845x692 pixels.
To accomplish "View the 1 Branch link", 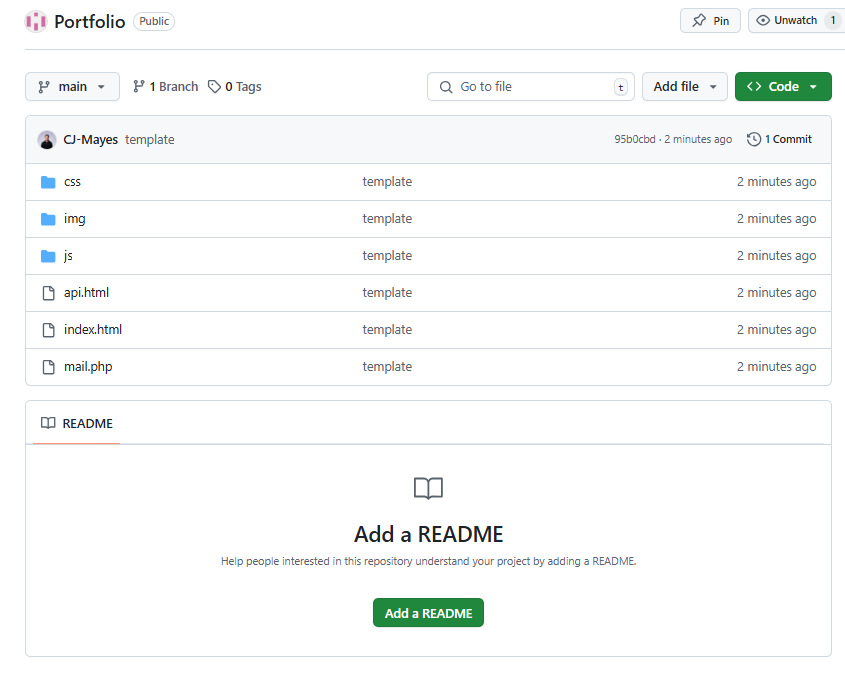I will pos(166,87).
